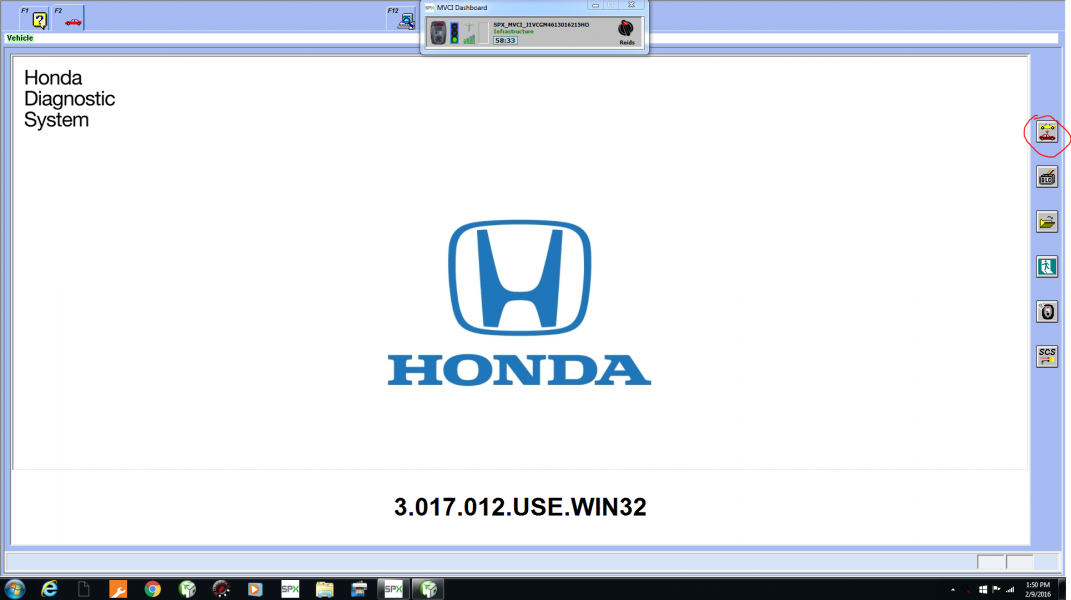Launch Internet Explorer from the taskbar
This screenshot has width=1071, height=600.
coord(49,589)
